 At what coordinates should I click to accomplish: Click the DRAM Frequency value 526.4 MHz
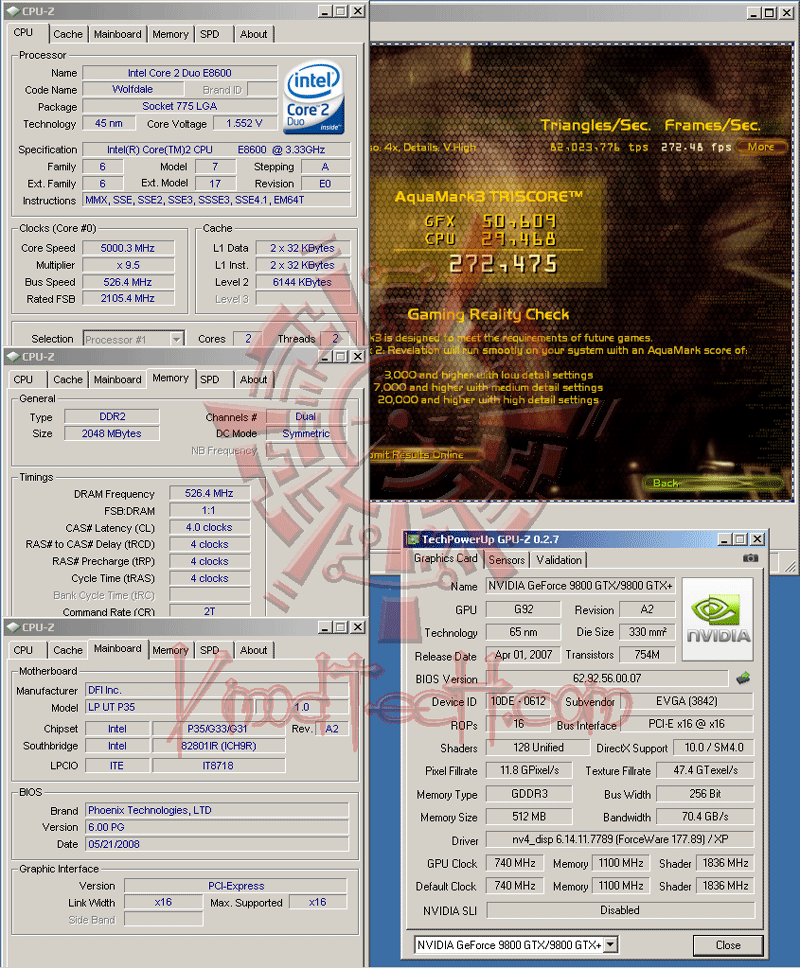click(x=209, y=493)
